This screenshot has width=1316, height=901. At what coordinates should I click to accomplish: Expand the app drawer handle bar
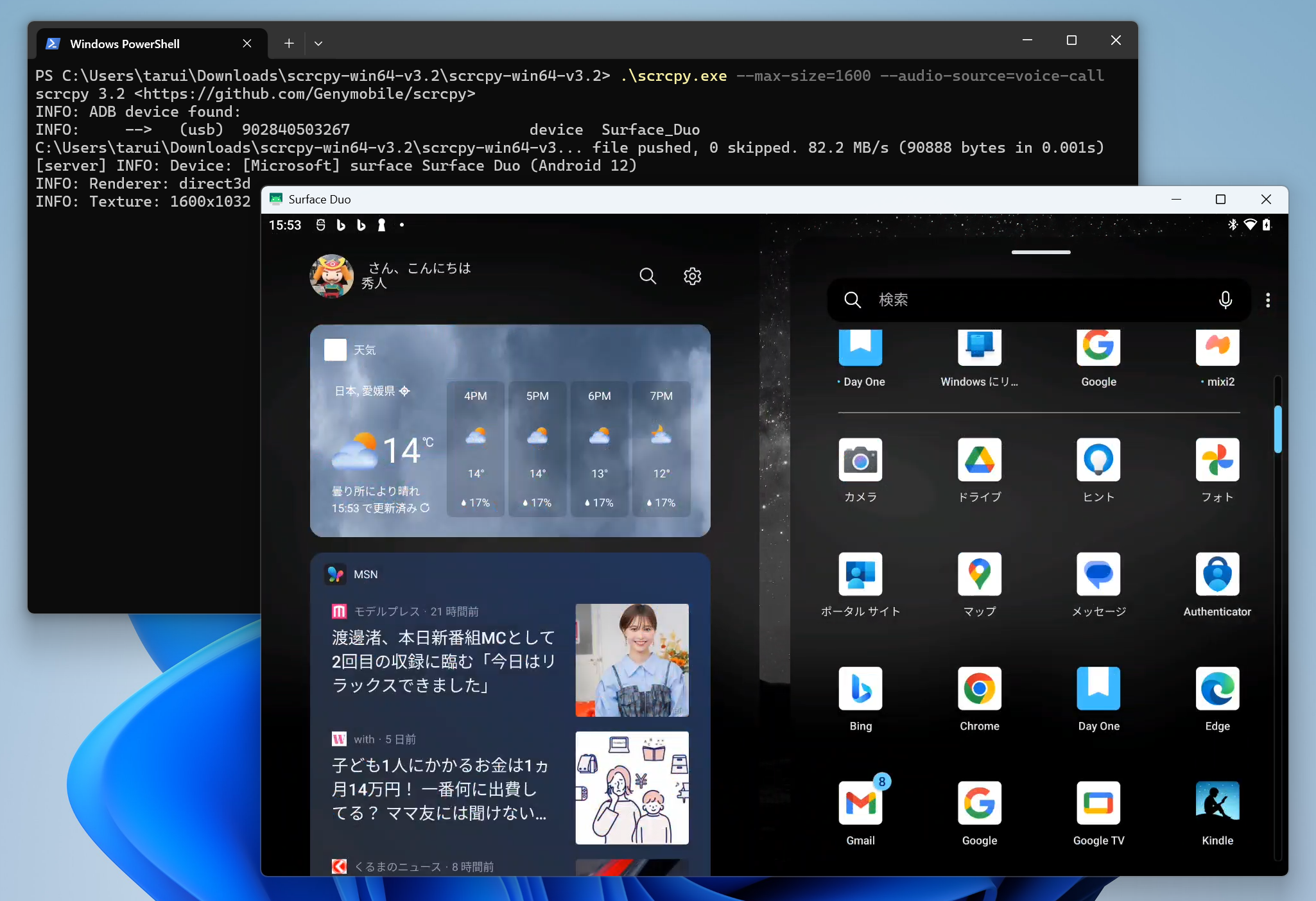coord(1040,252)
